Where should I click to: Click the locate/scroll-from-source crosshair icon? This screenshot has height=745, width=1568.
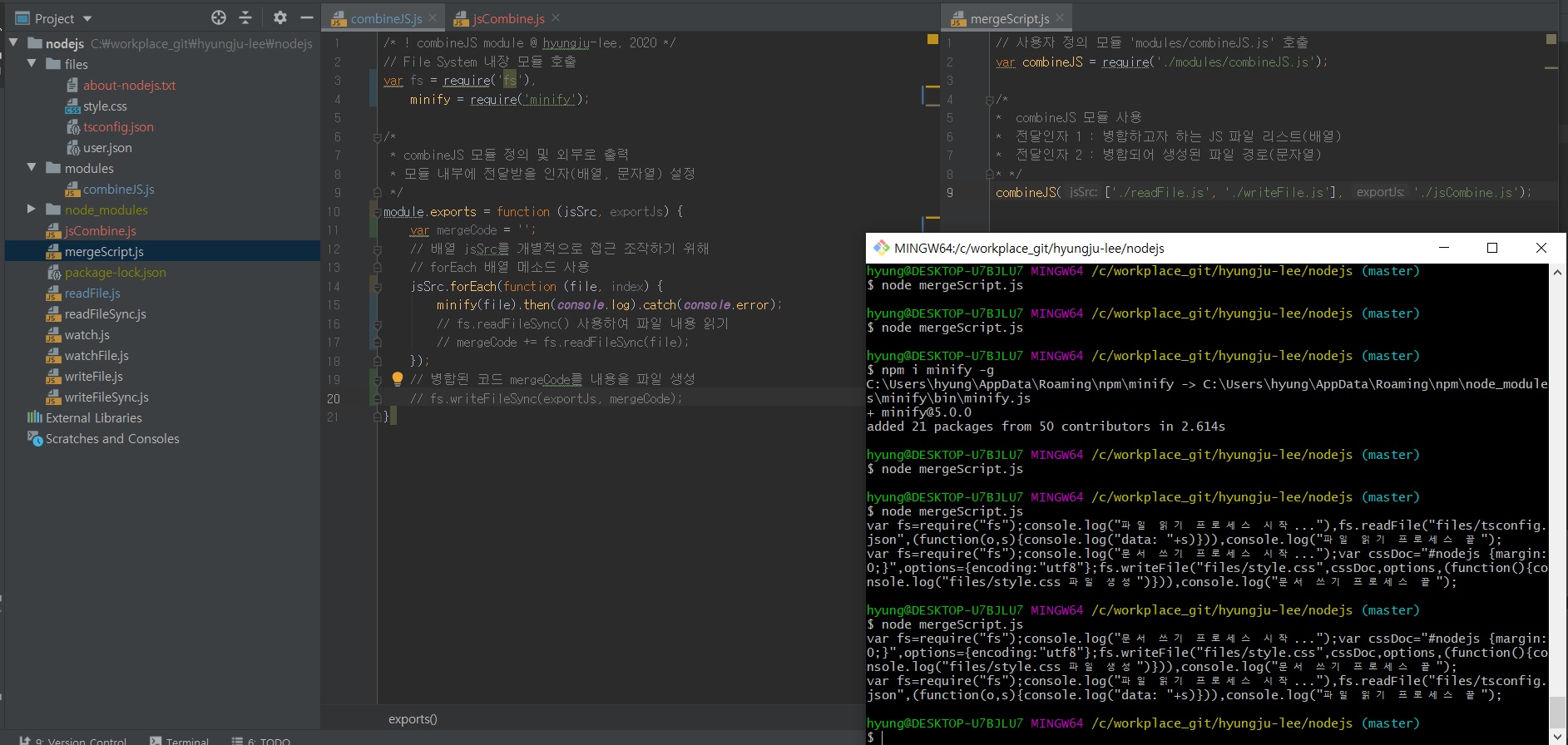[219, 17]
